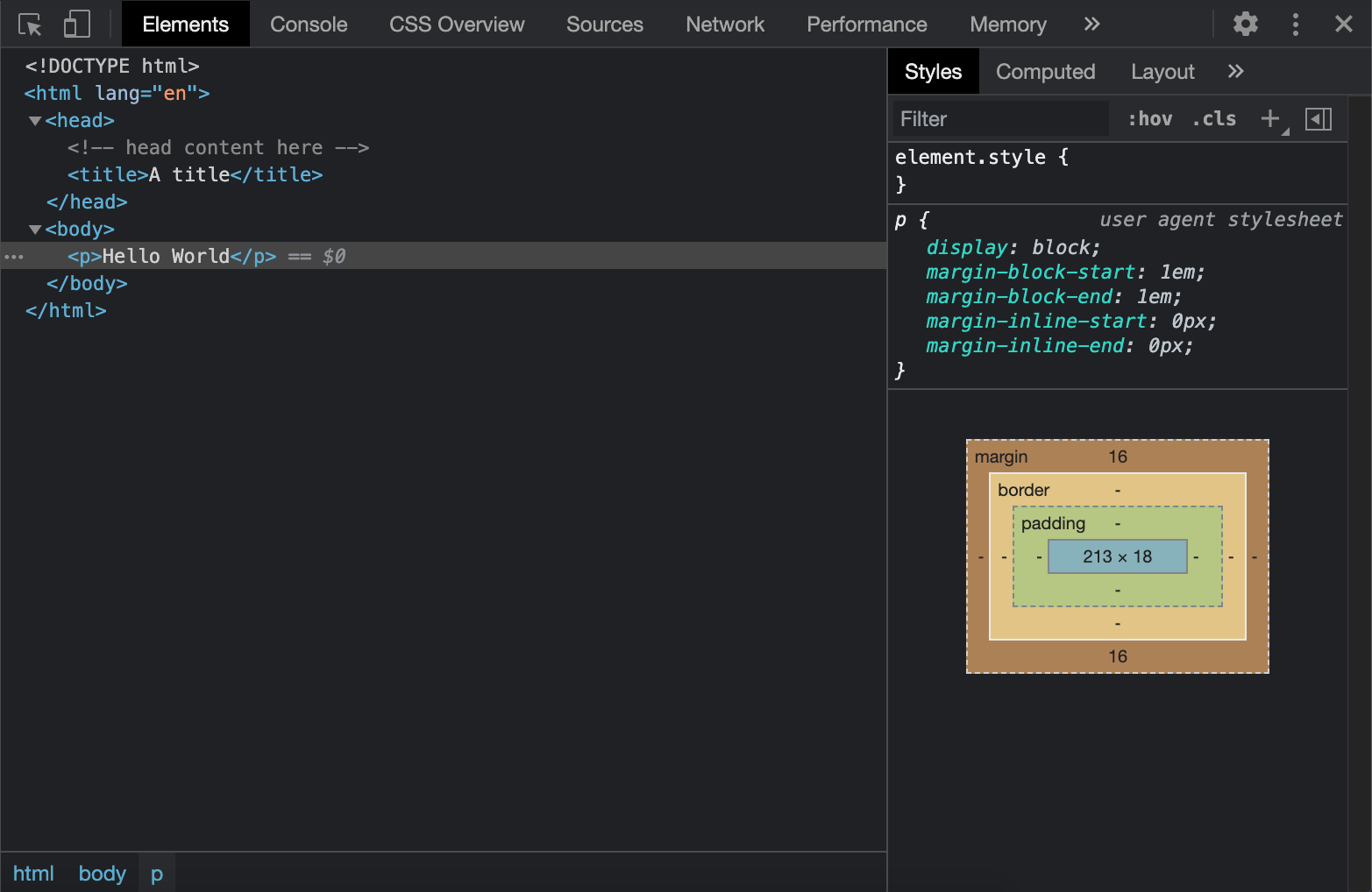1372x892 pixels.
Task: Switch to the Console tab
Action: (x=309, y=25)
